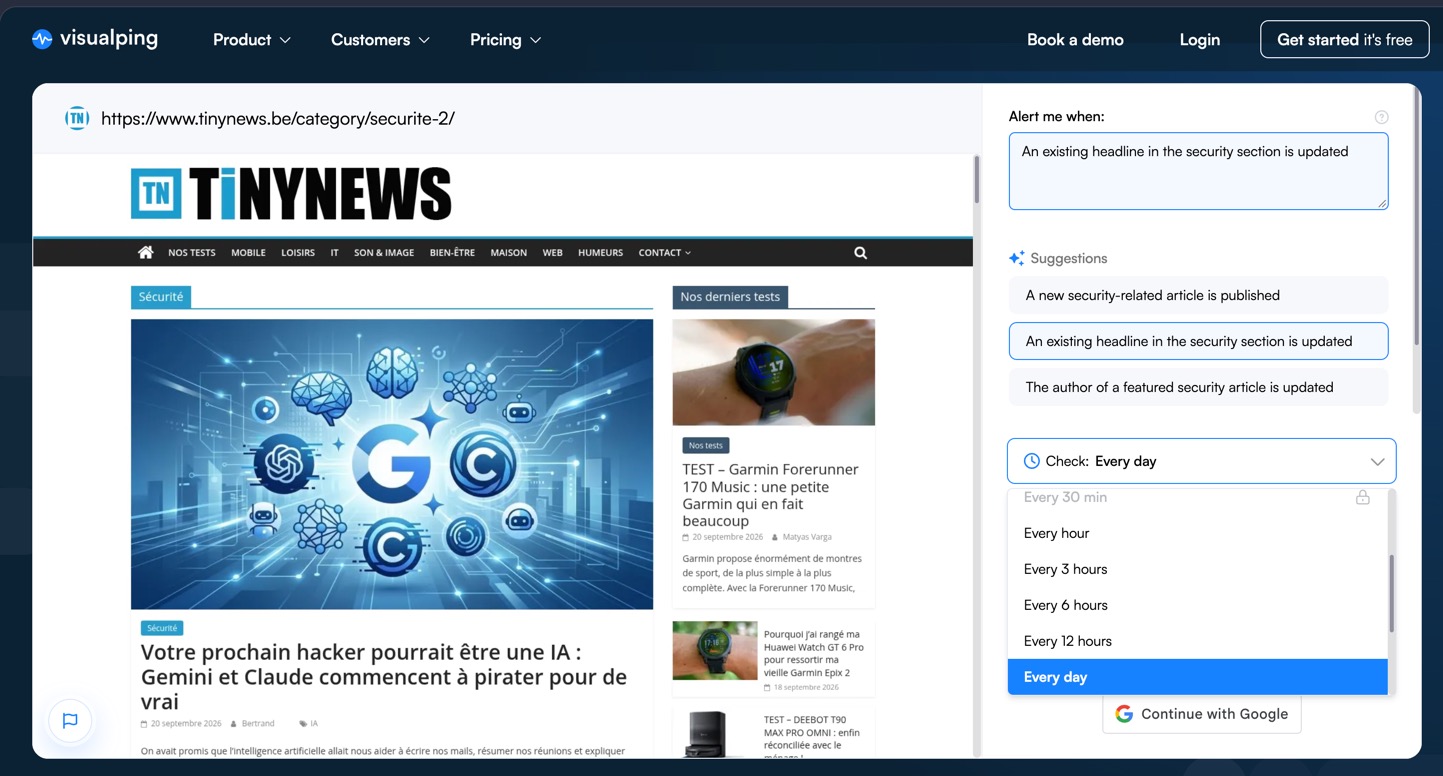Click Get started it's free button
The height and width of the screenshot is (776, 1443).
(1344, 40)
